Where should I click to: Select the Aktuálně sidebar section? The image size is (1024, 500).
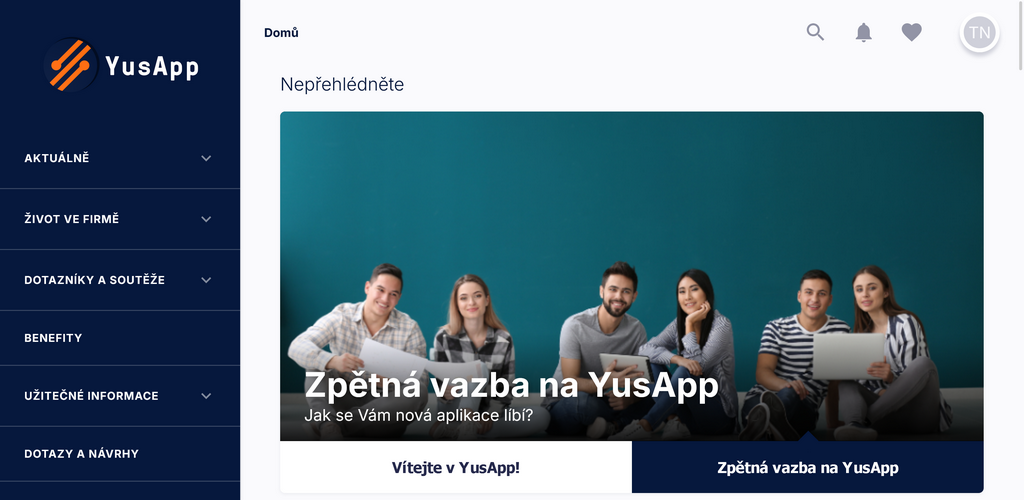[x=120, y=158]
